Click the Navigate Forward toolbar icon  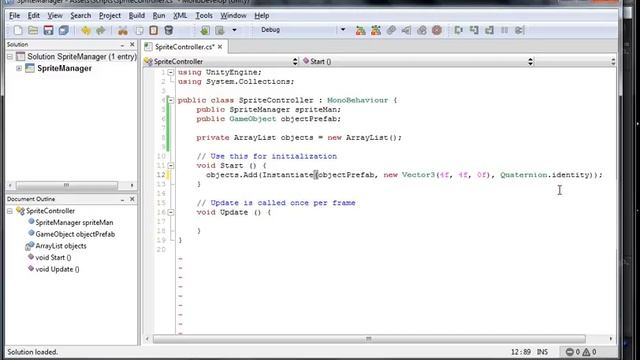[x=220, y=30]
